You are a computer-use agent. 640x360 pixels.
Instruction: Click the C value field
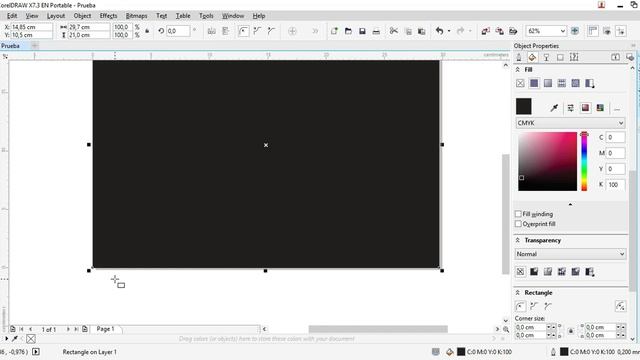[615, 137]
